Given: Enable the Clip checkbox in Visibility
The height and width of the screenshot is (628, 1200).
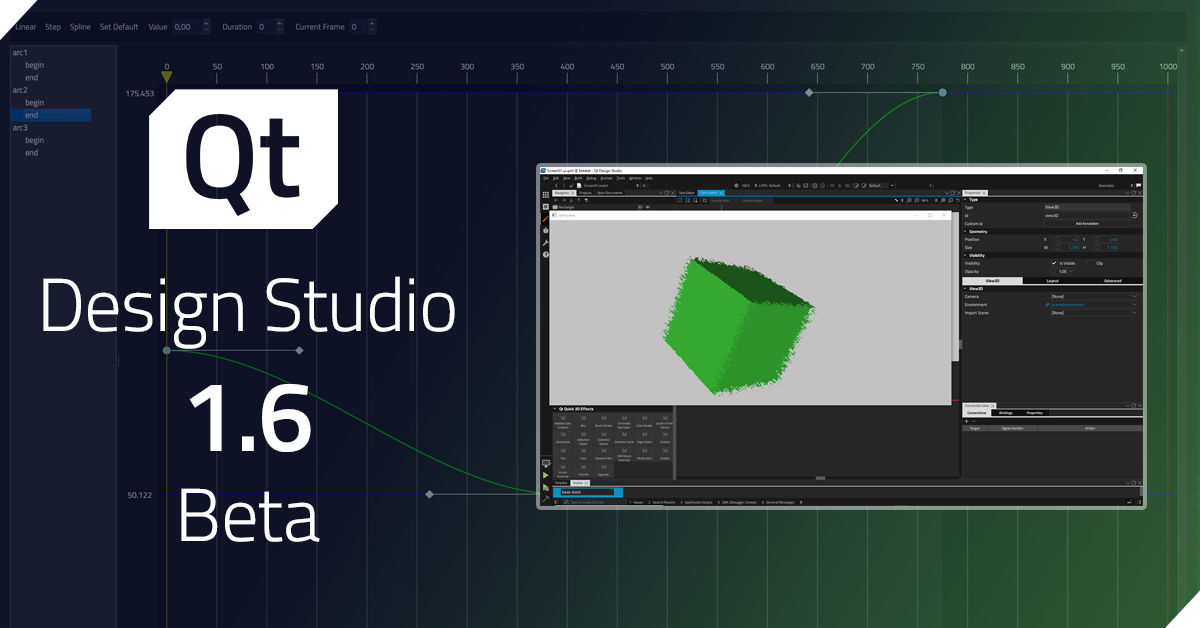Looking at the screenshot, I should tap(1091, 263).
